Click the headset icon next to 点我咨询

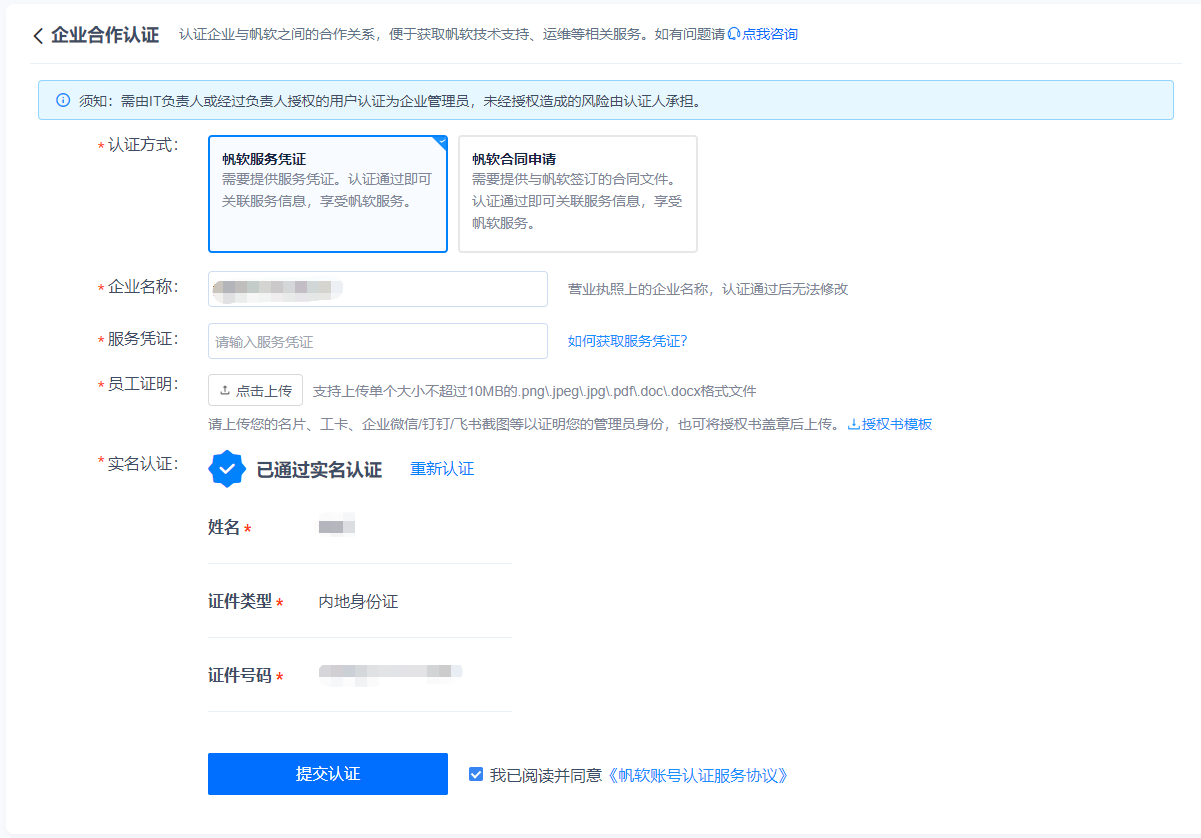click(x=734, y=34)
